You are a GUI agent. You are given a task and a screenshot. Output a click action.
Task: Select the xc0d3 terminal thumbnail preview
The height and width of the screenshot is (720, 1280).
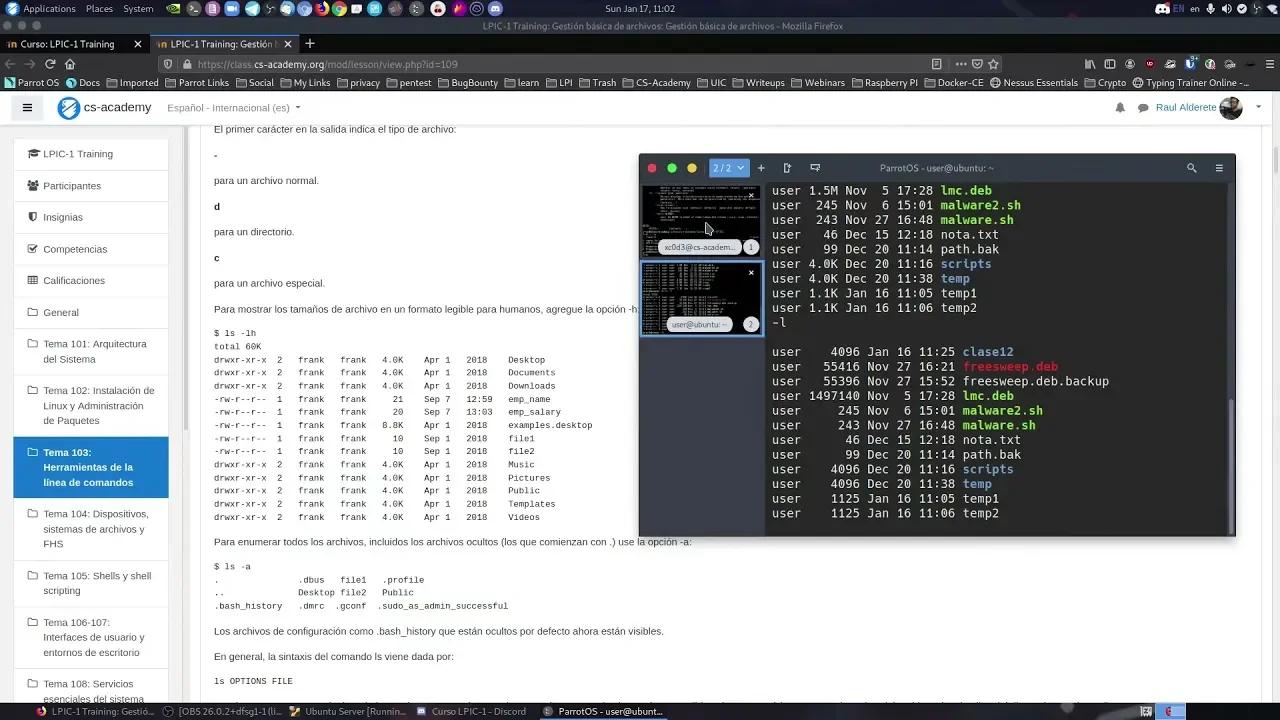pyautogui.click(x=700, y=218)
